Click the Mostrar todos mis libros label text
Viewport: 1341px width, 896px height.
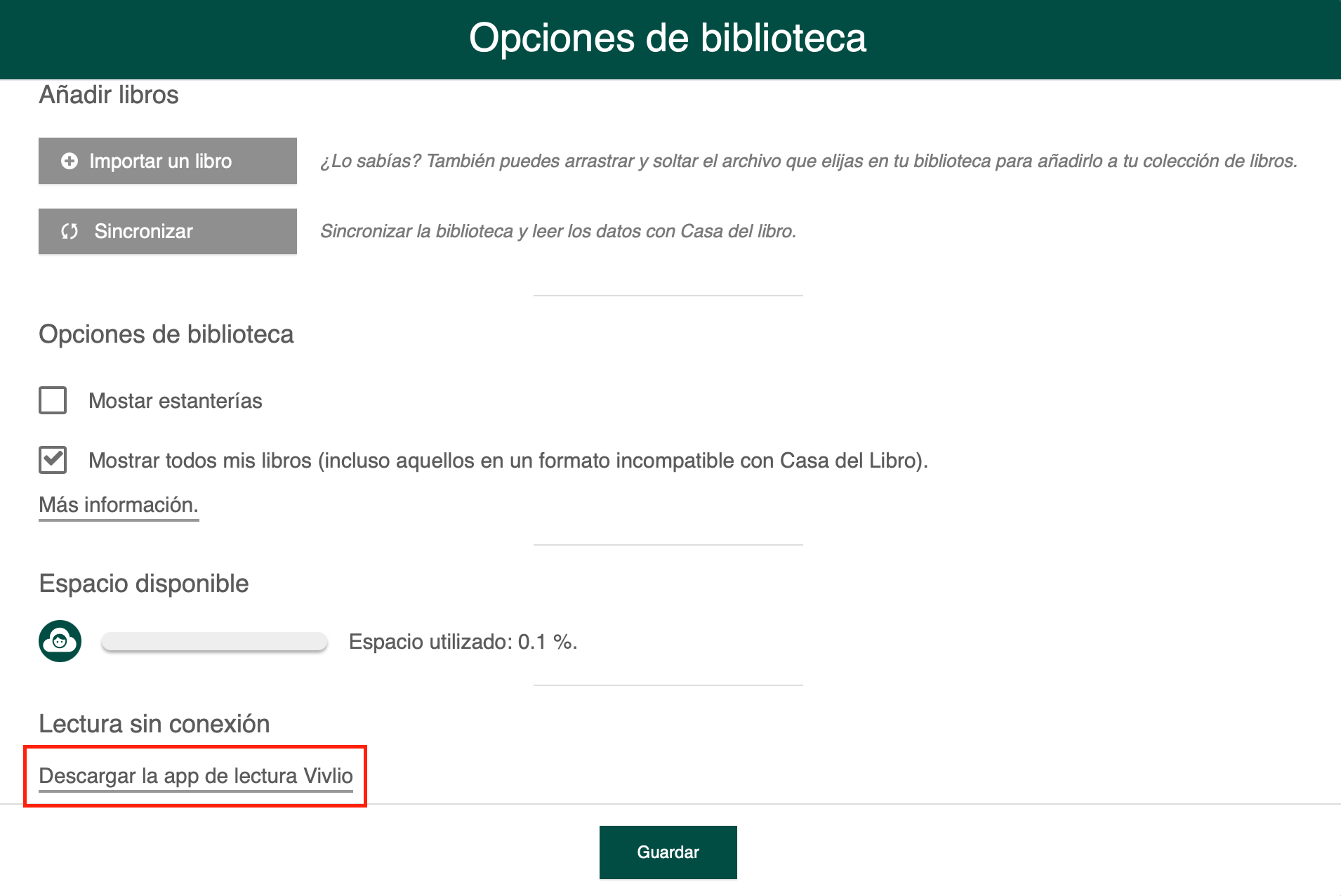coord(508,461)
